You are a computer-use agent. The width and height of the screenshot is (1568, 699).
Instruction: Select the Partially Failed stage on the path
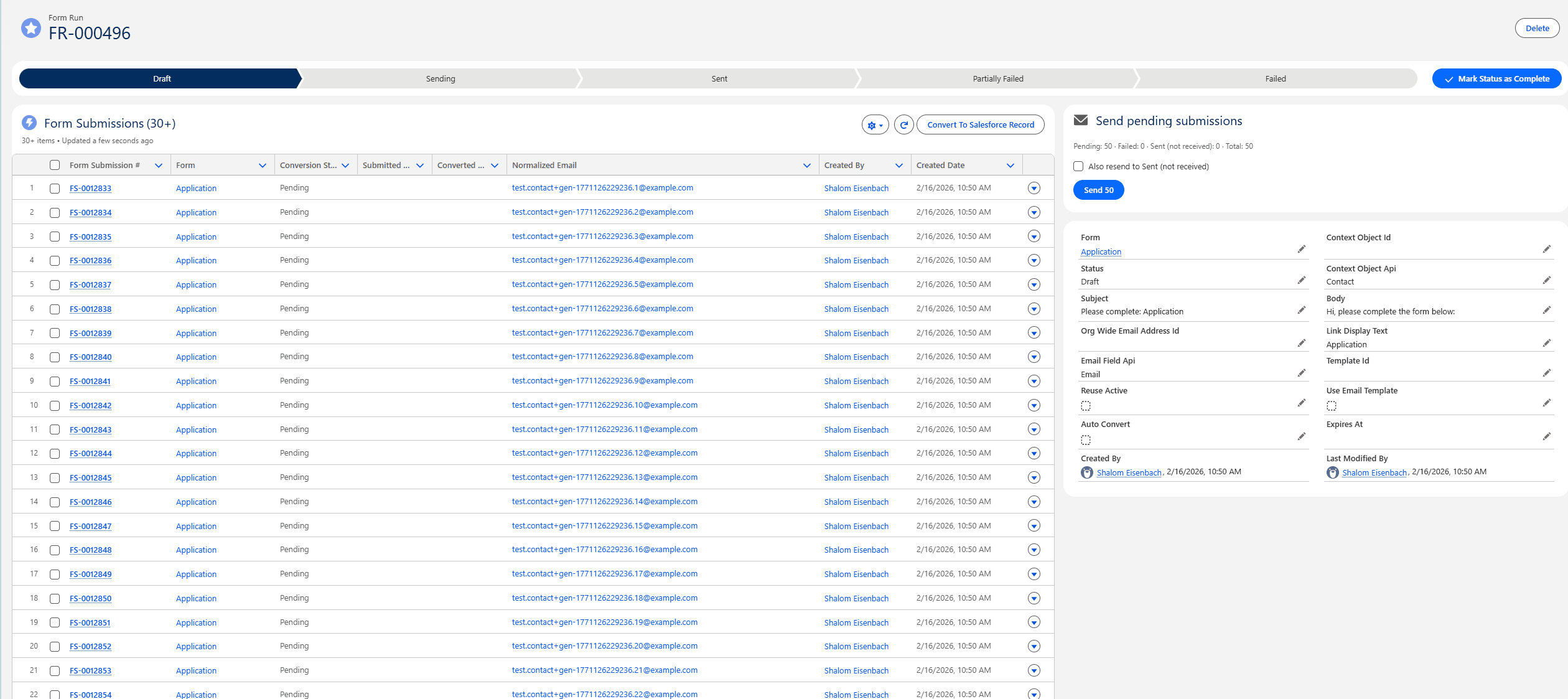click(997, 78)
